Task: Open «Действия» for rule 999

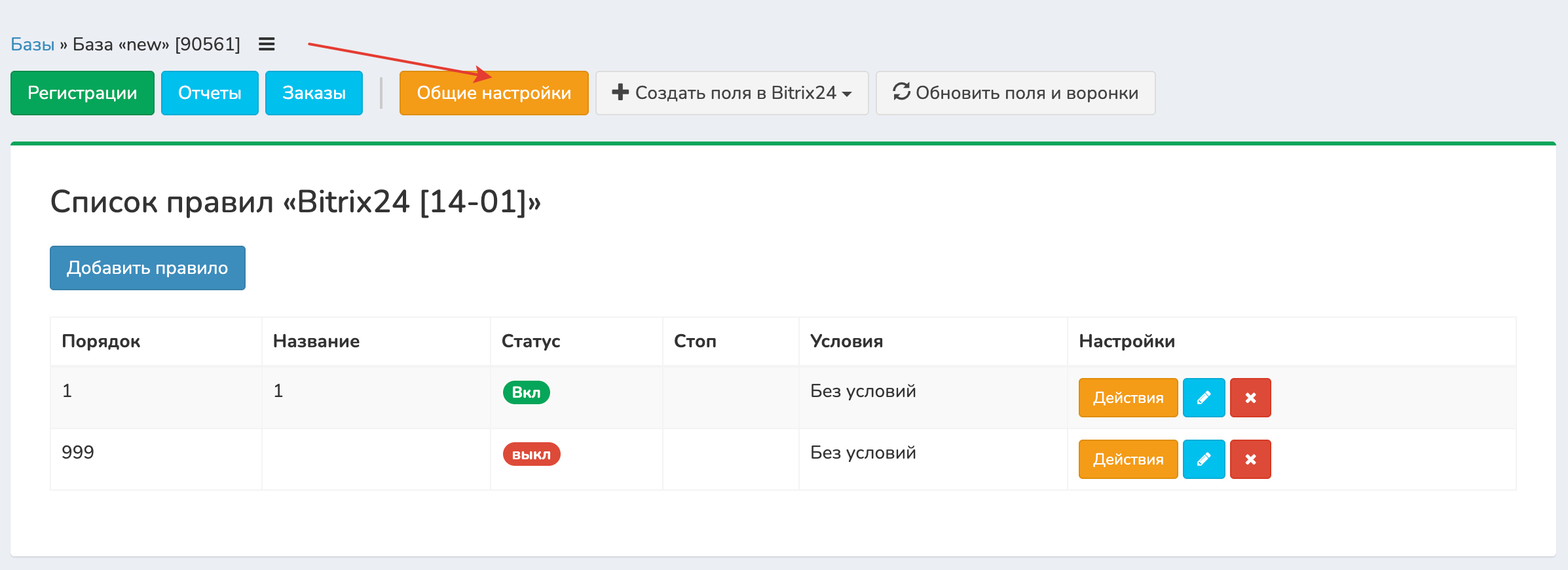Action: 1128,459
